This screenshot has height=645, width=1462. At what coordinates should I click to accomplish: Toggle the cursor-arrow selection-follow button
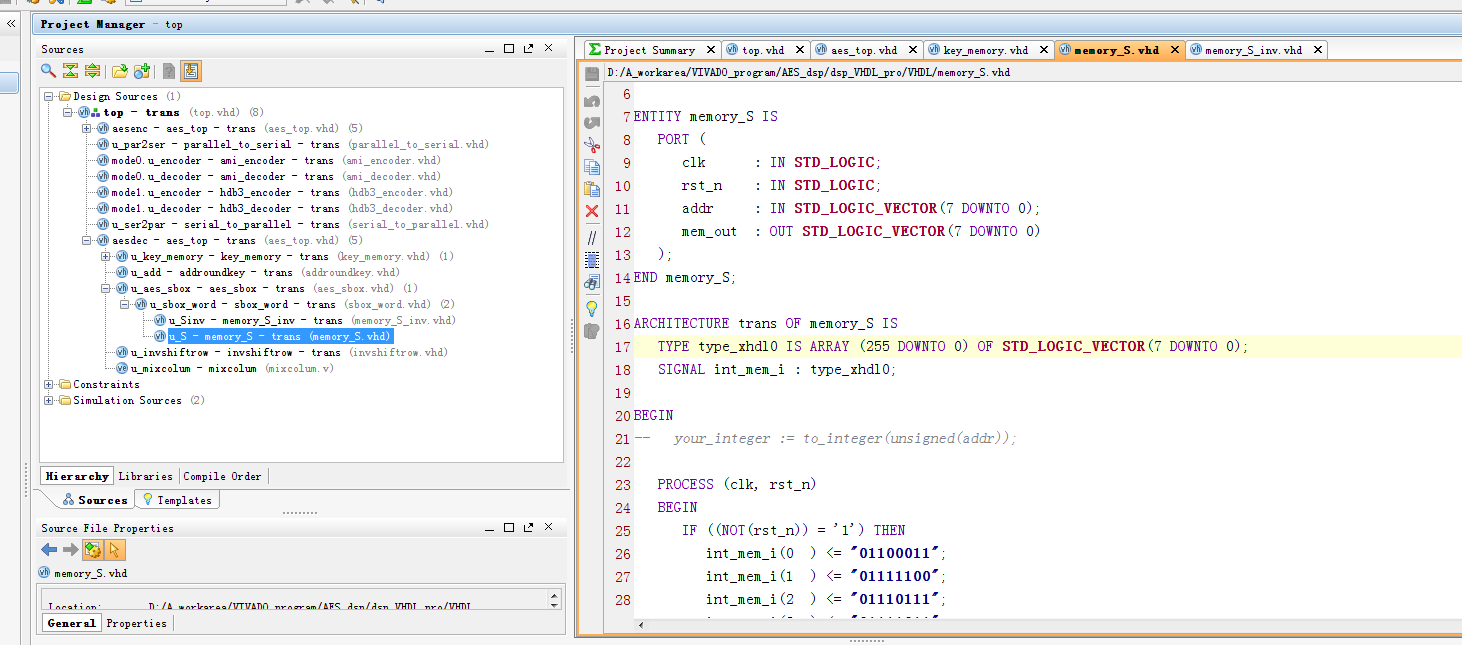[x=114, y=550]
